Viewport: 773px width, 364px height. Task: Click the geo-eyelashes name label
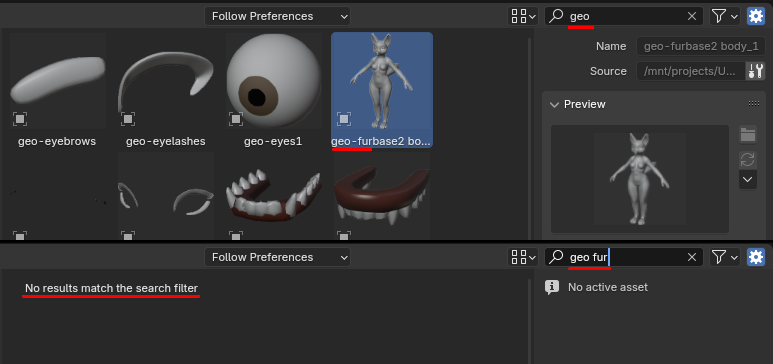pyautogui.click(x=166, y=142)
